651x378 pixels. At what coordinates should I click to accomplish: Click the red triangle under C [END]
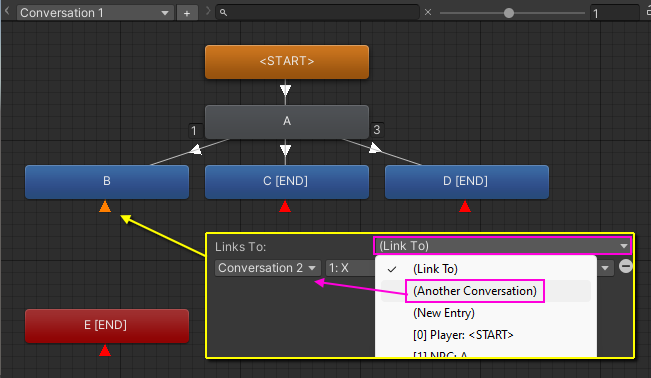pos(285,206)
